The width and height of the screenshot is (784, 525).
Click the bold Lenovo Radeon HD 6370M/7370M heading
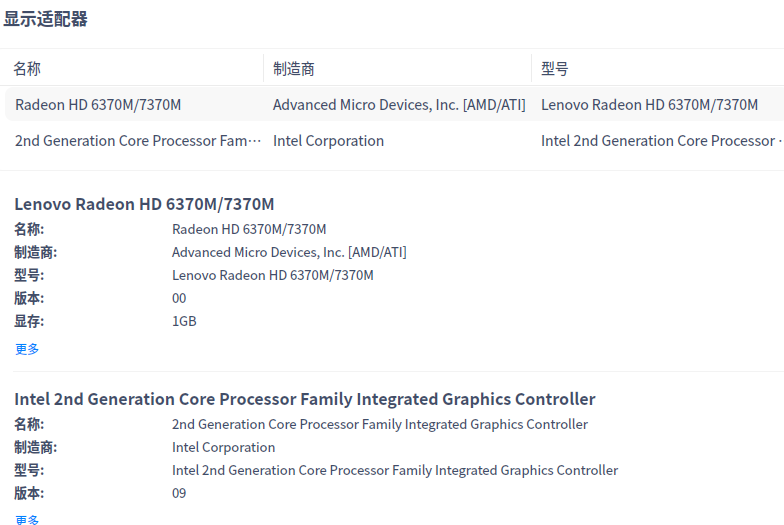pyautogui.click(x=144, y=204)
